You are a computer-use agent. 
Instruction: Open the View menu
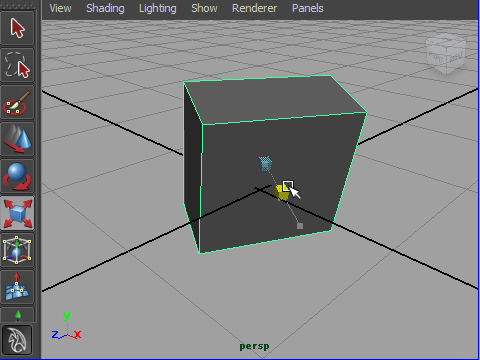60,8
